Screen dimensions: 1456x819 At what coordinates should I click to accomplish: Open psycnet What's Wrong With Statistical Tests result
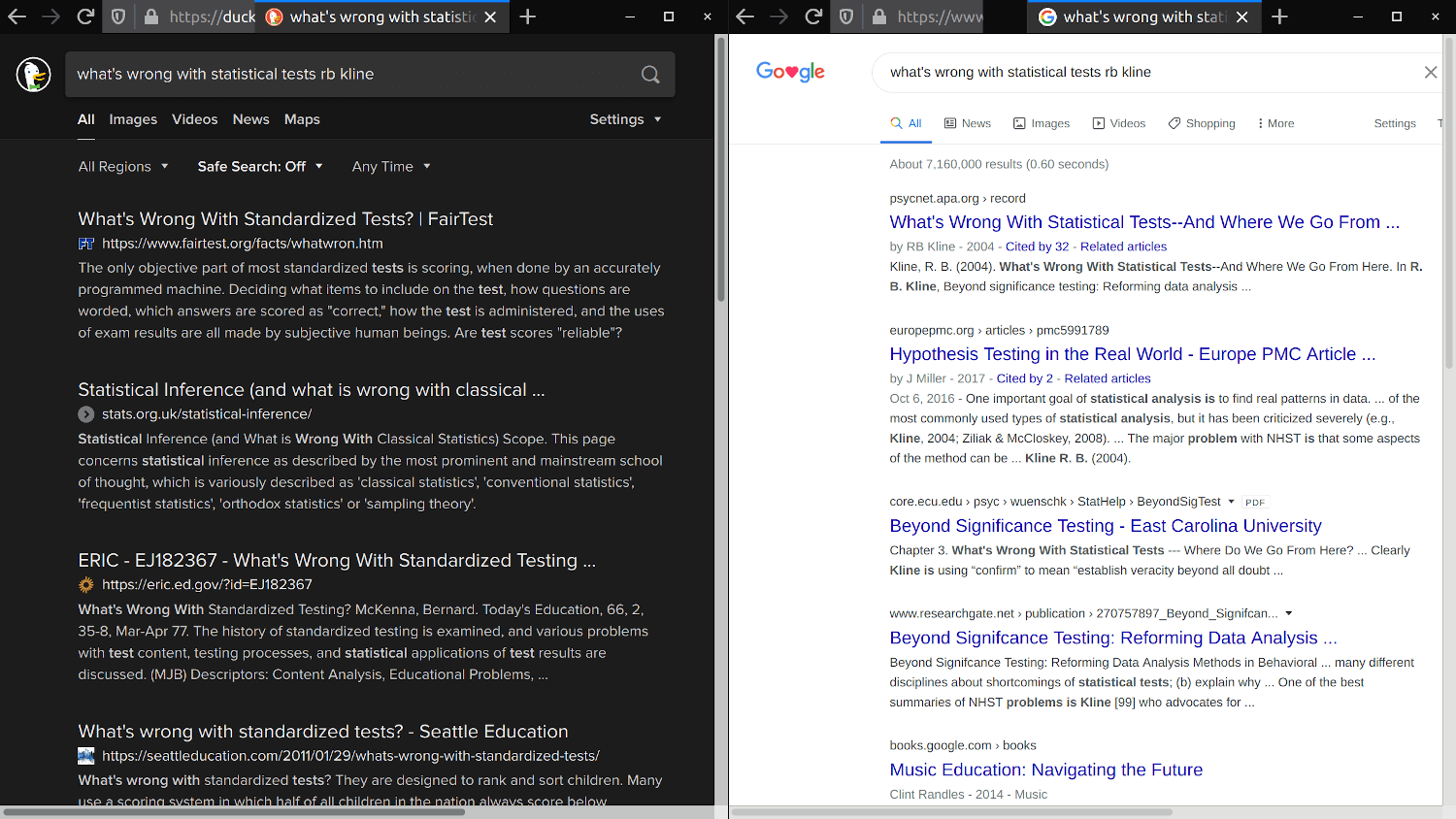(1144, 222)
